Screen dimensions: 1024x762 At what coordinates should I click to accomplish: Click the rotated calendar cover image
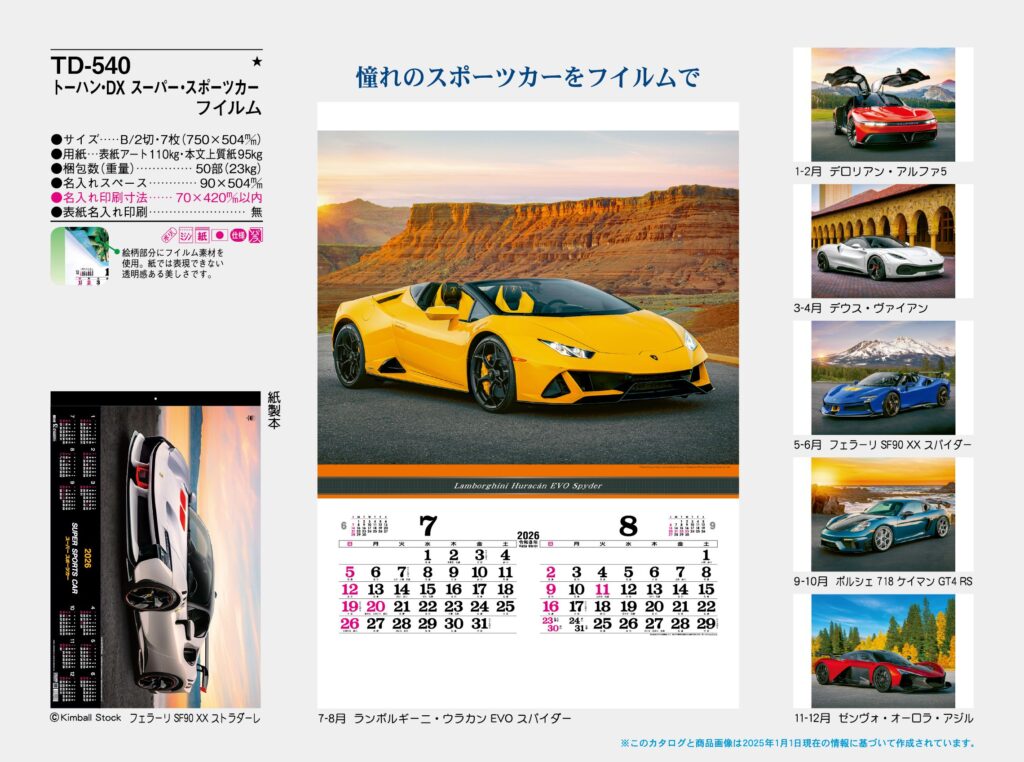click(x=155, y=549)
